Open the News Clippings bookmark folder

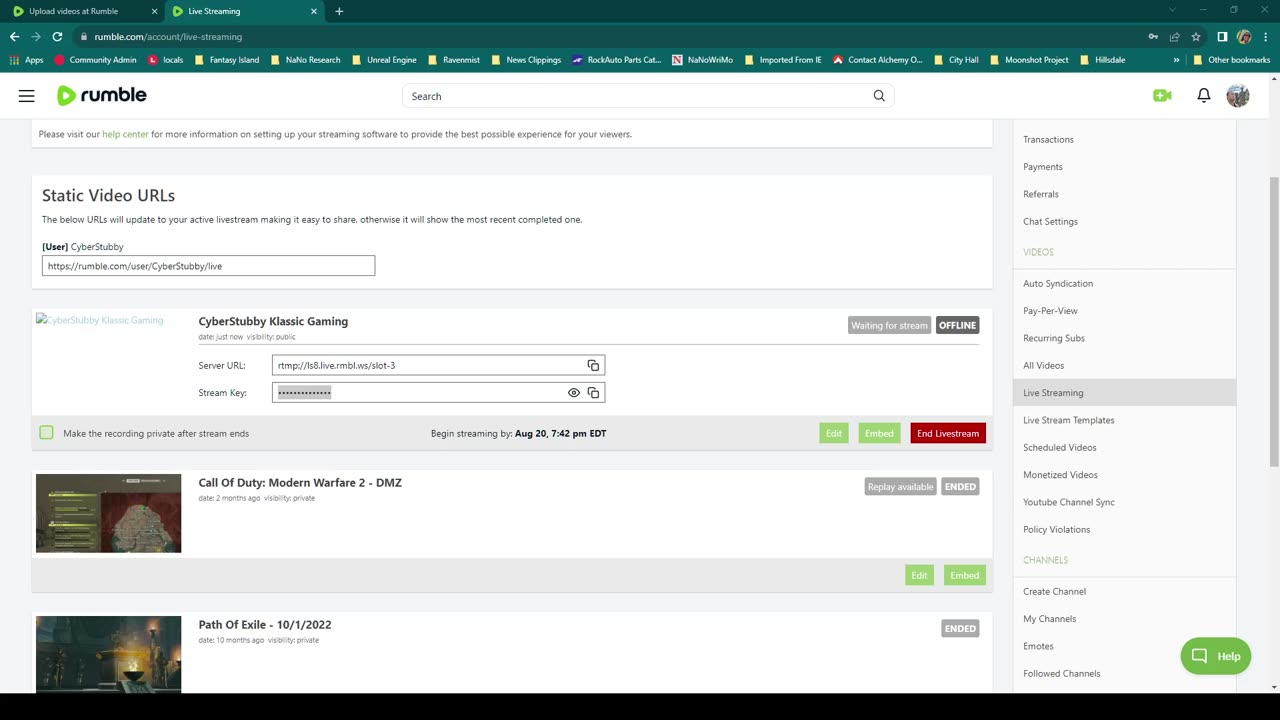[525, 60]
